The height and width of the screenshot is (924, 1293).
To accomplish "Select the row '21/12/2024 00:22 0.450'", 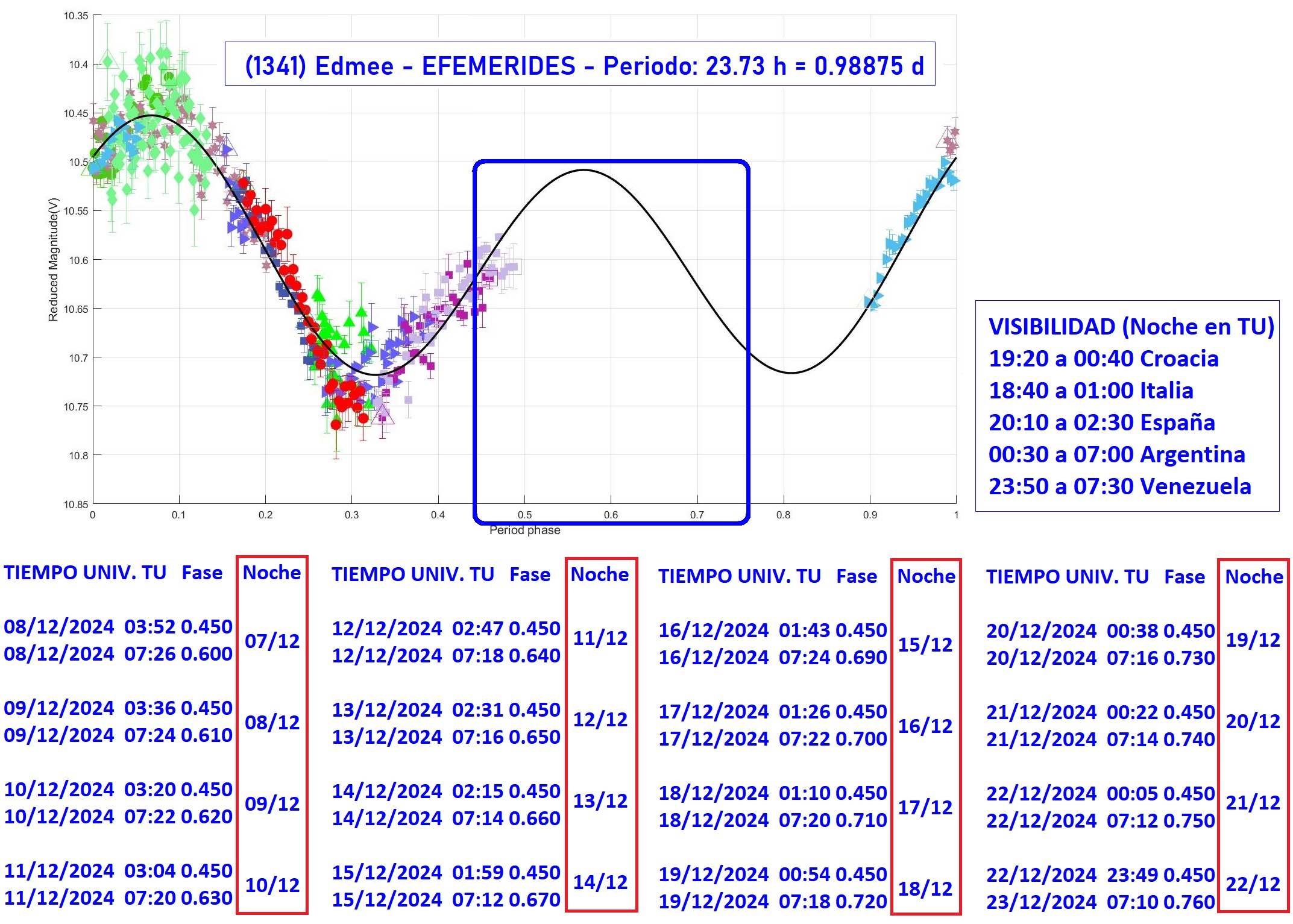I will click(x=1101, y=712).
